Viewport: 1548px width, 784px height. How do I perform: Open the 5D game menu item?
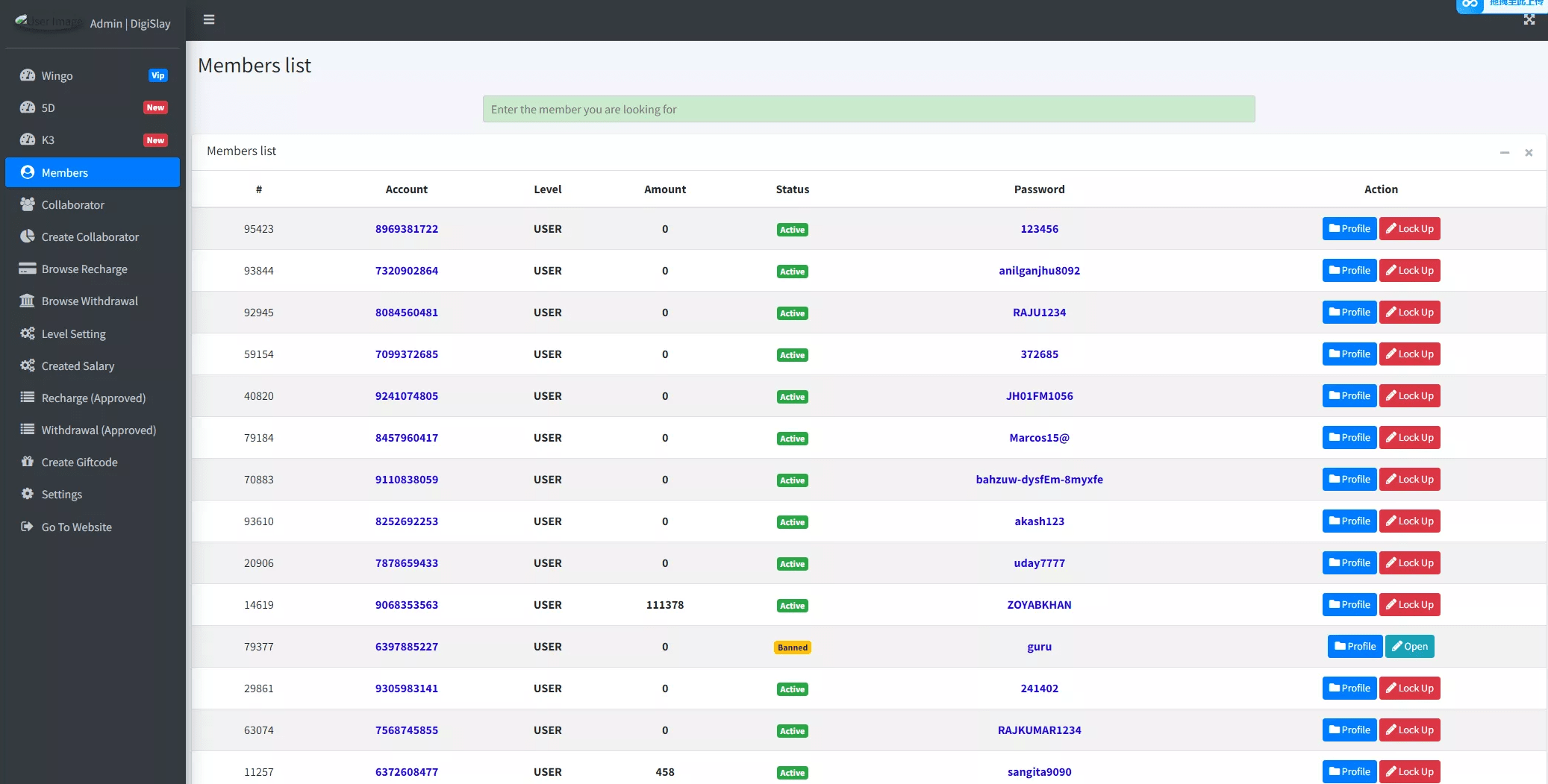click(49, 107)
